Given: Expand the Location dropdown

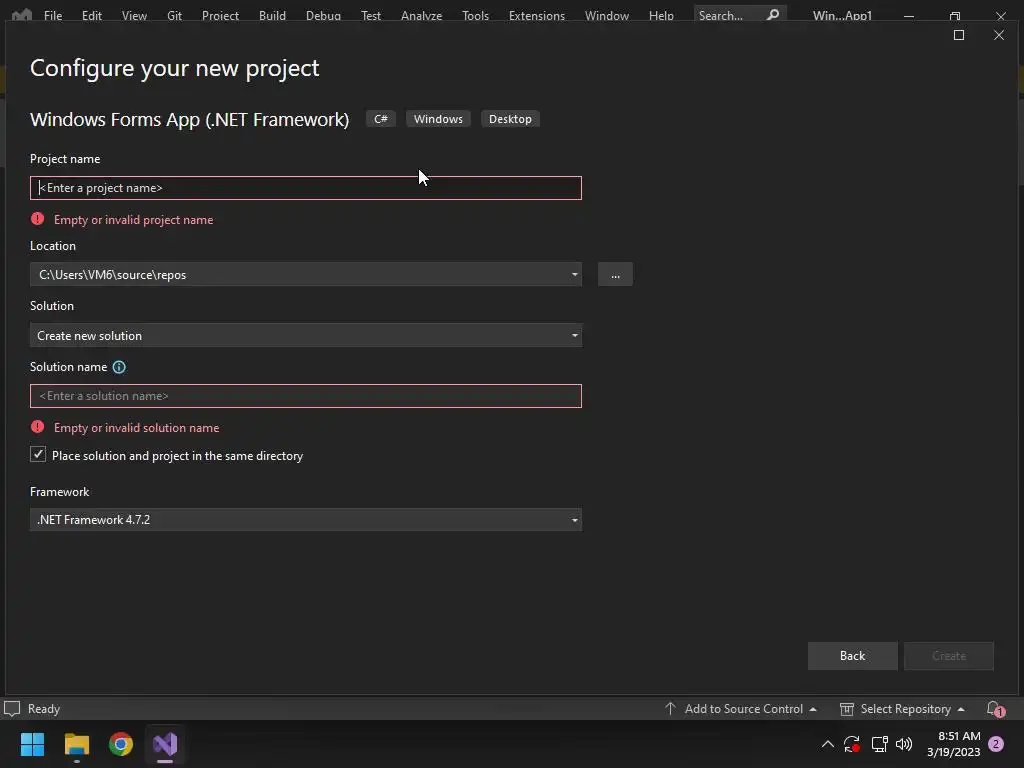Looking at the screenshot, I should point(575,274).
